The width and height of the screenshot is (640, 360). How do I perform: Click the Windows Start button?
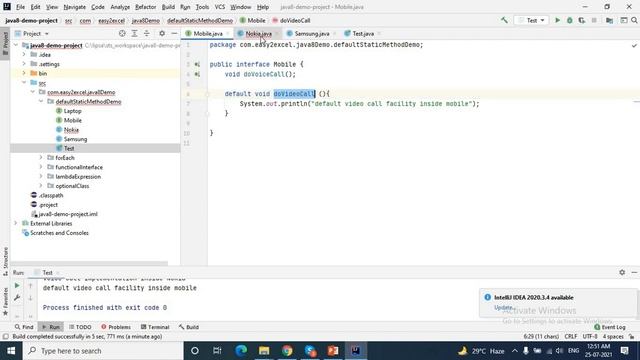tap(11, 351)
